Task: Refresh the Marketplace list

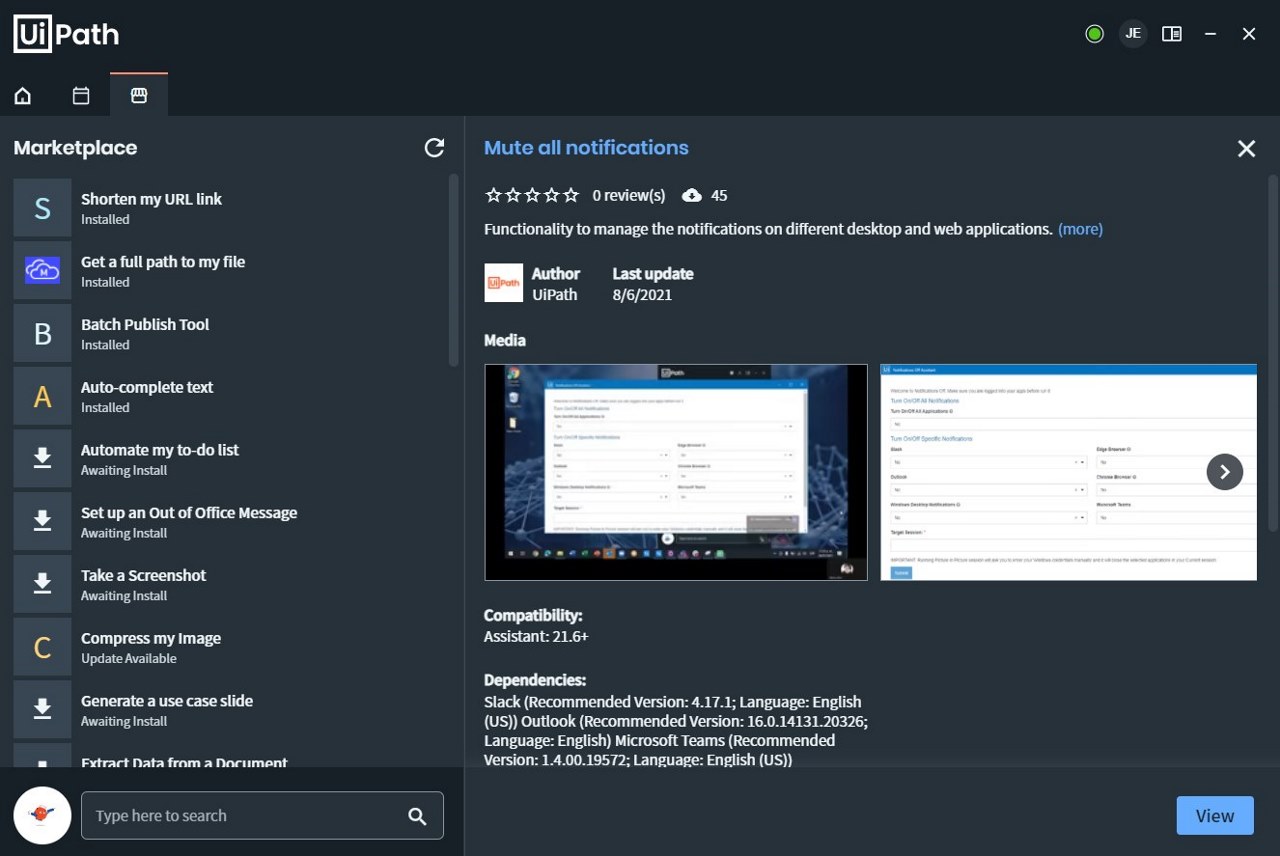Action: [434, 148]
